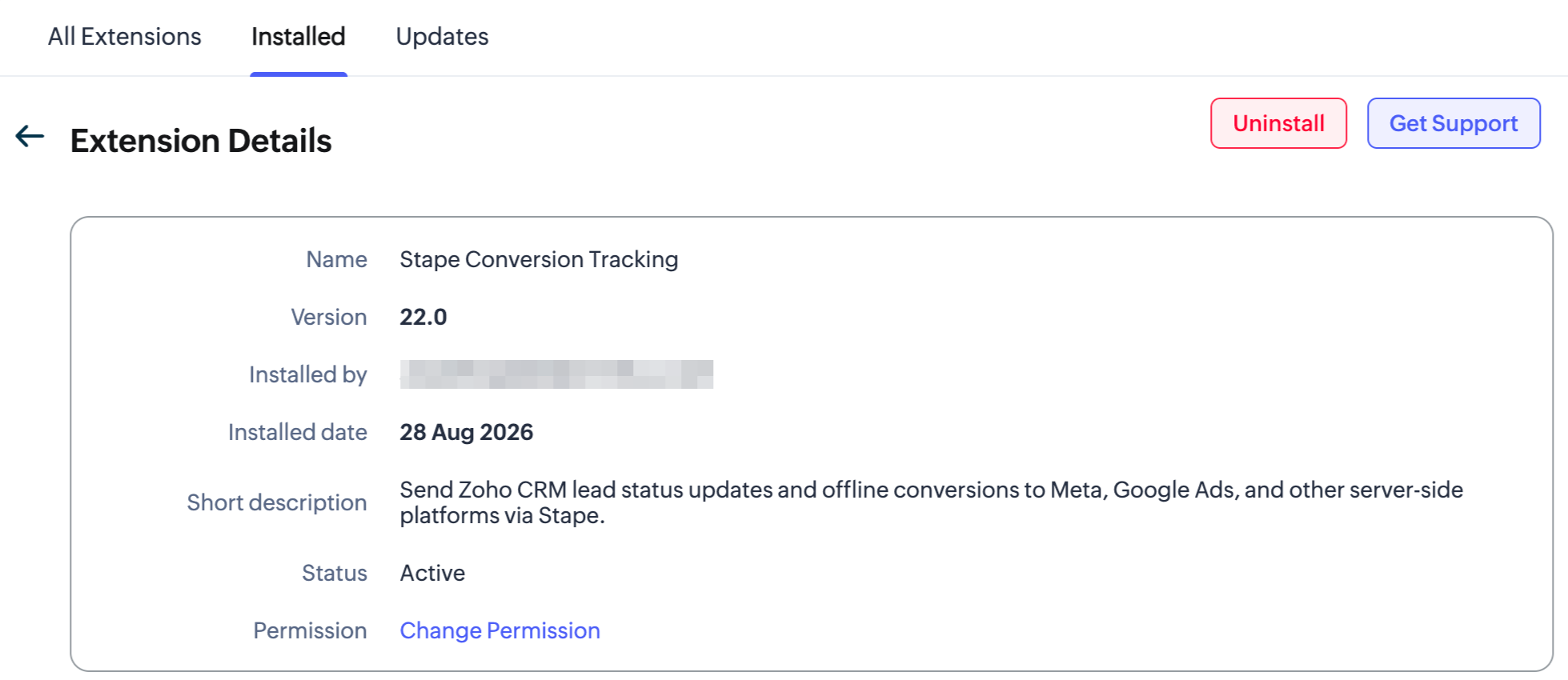Click the version number 22.0
Viewport: 1568px width, 680px height.
point(423,317)
